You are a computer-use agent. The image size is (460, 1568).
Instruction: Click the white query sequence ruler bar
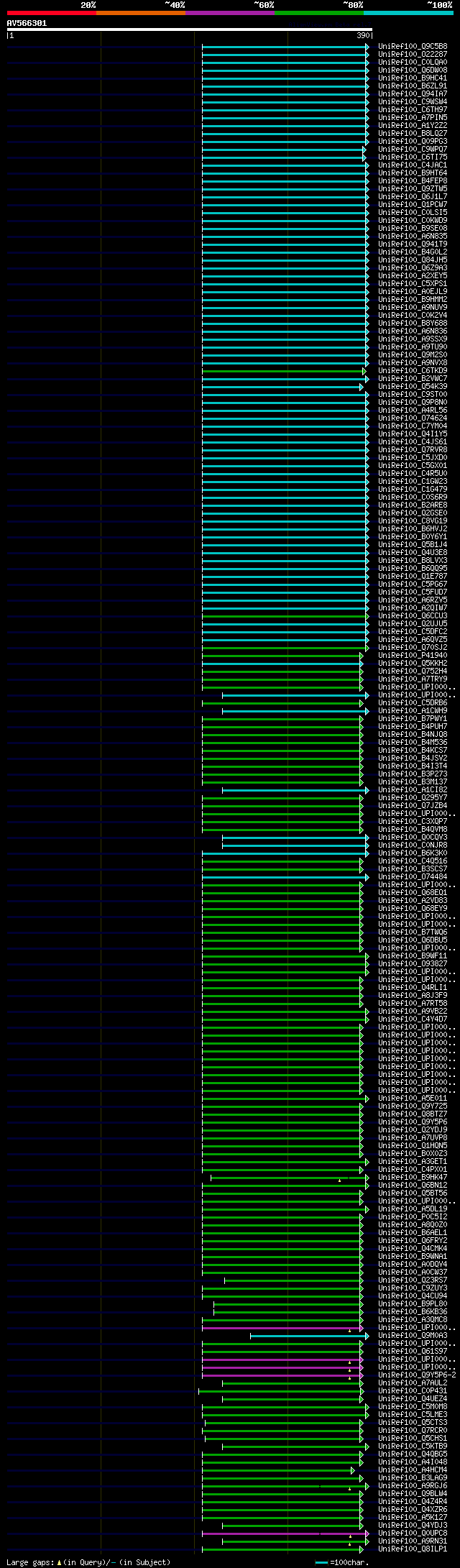click(190, 29)
